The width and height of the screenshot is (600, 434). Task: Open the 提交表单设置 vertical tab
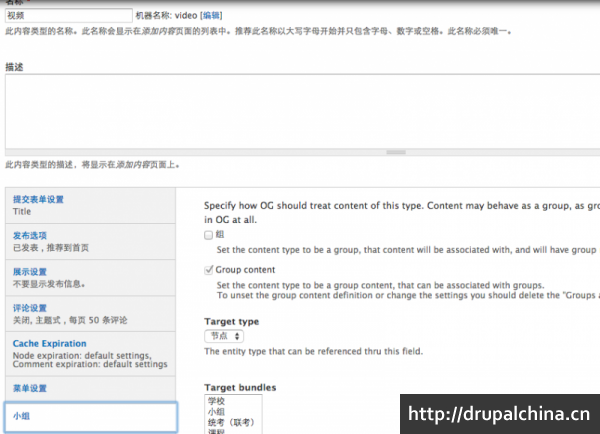pyautogui.click(x=91, y=206)
